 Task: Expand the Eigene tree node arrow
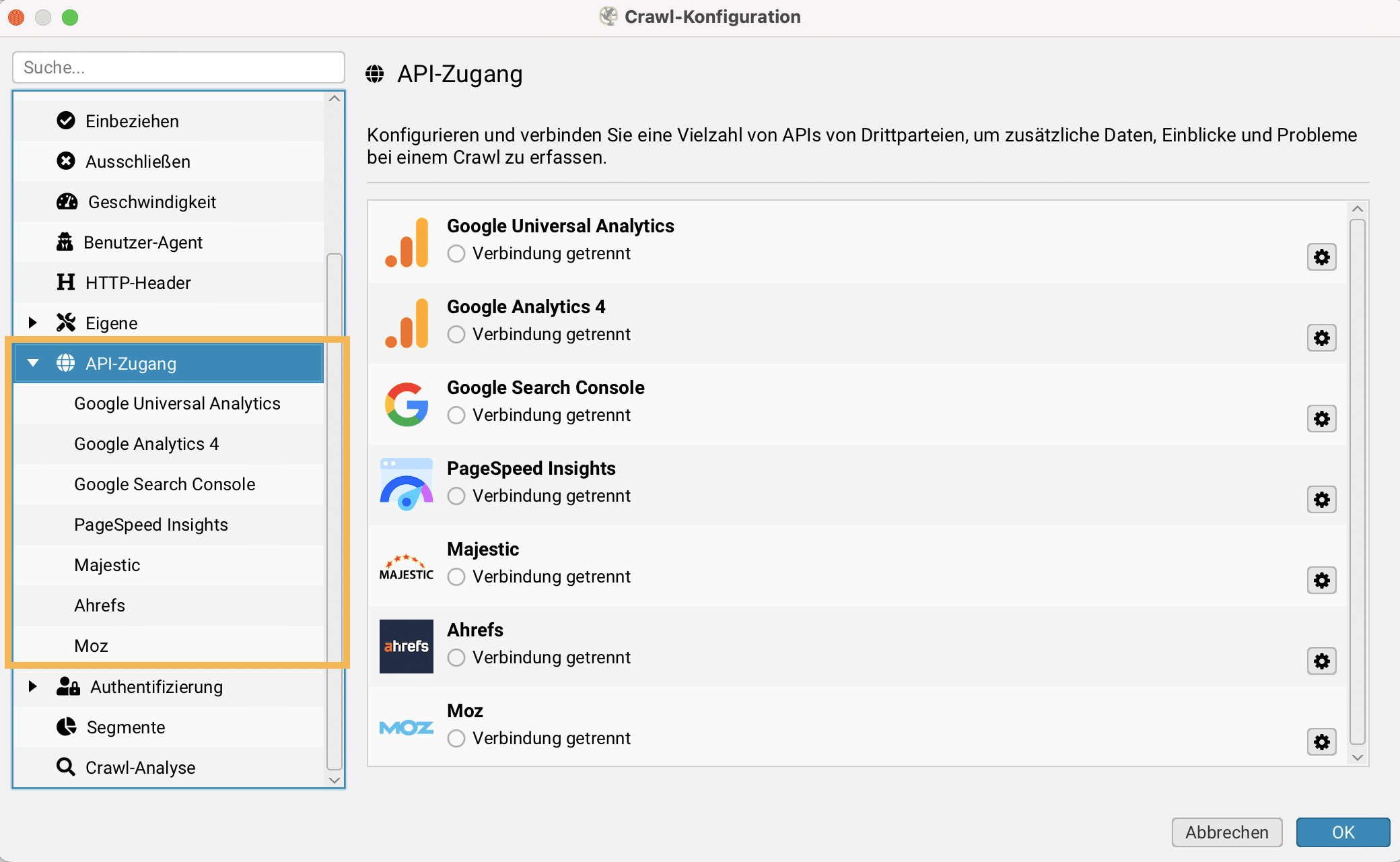click(x=32, y=323)
